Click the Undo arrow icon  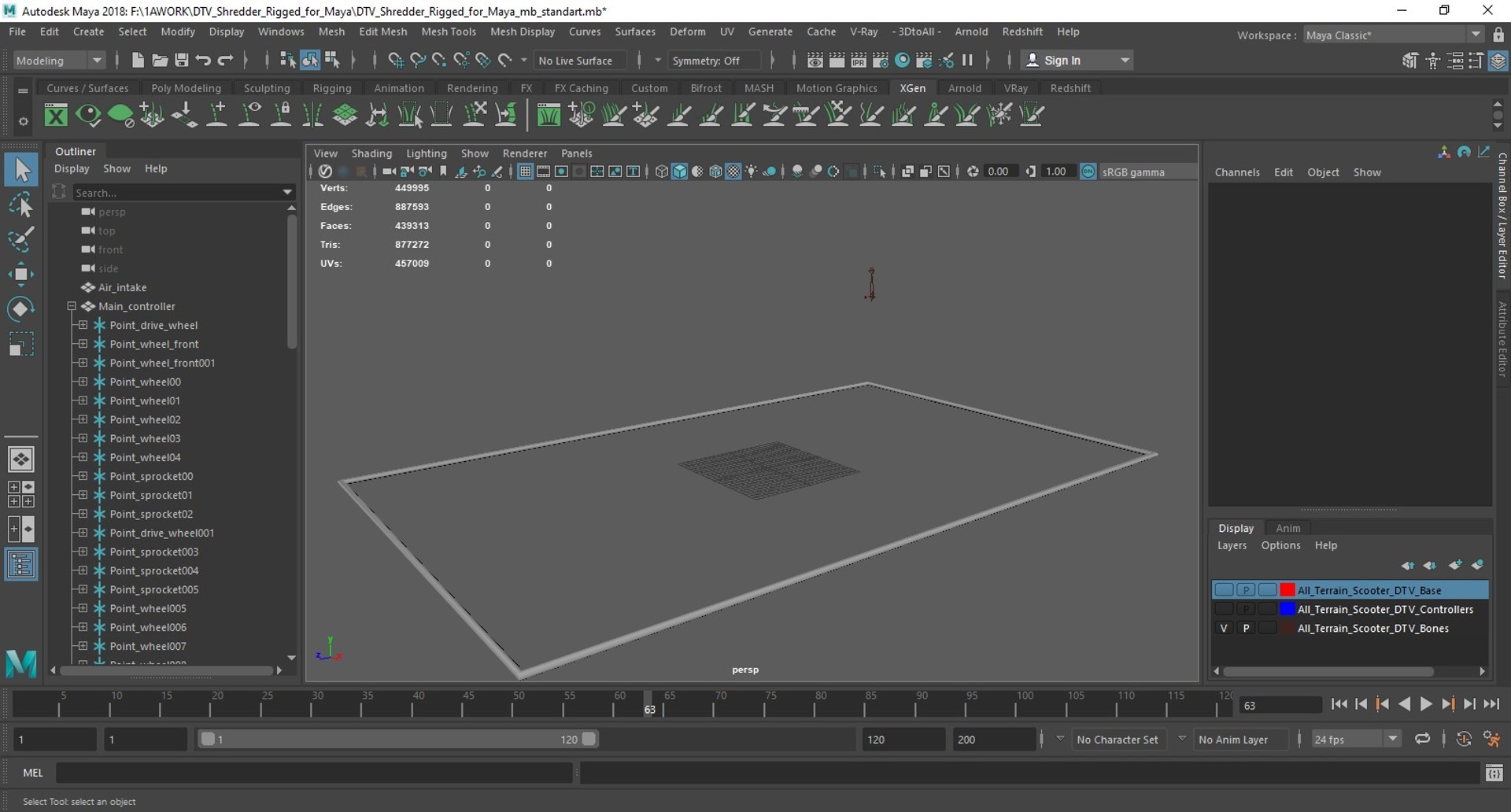[203, 60]
